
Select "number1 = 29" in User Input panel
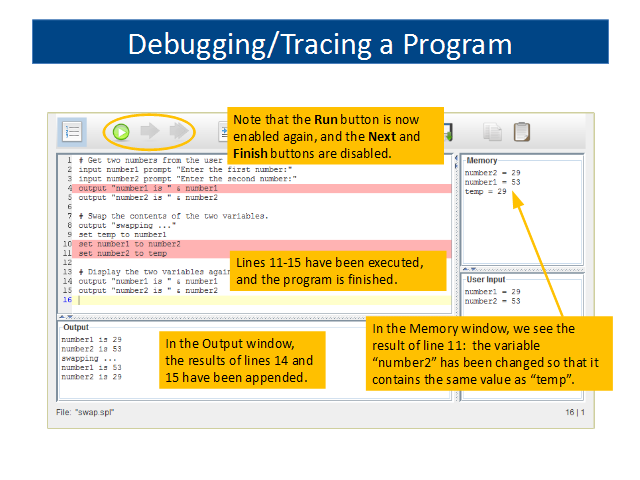[x=492, y=292]
